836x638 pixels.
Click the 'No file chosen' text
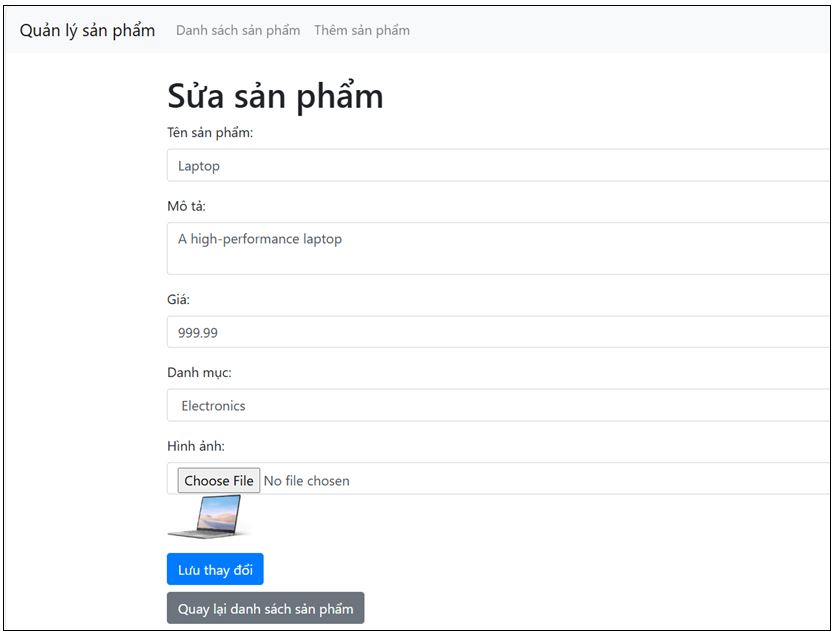307,481
